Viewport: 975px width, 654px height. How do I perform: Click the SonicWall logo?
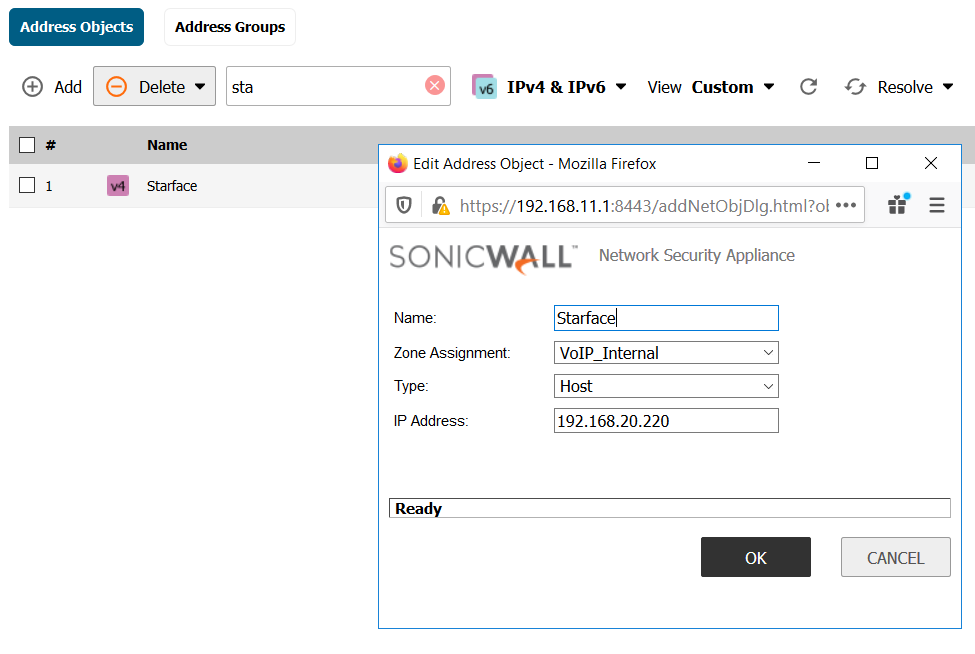coord(483,258)
